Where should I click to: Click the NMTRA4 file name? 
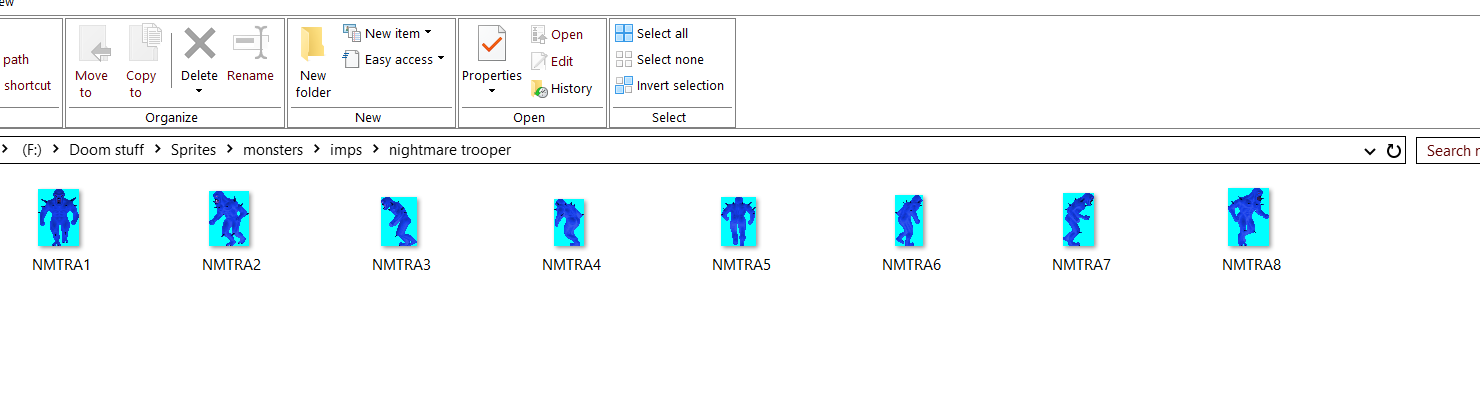[571, 265]
